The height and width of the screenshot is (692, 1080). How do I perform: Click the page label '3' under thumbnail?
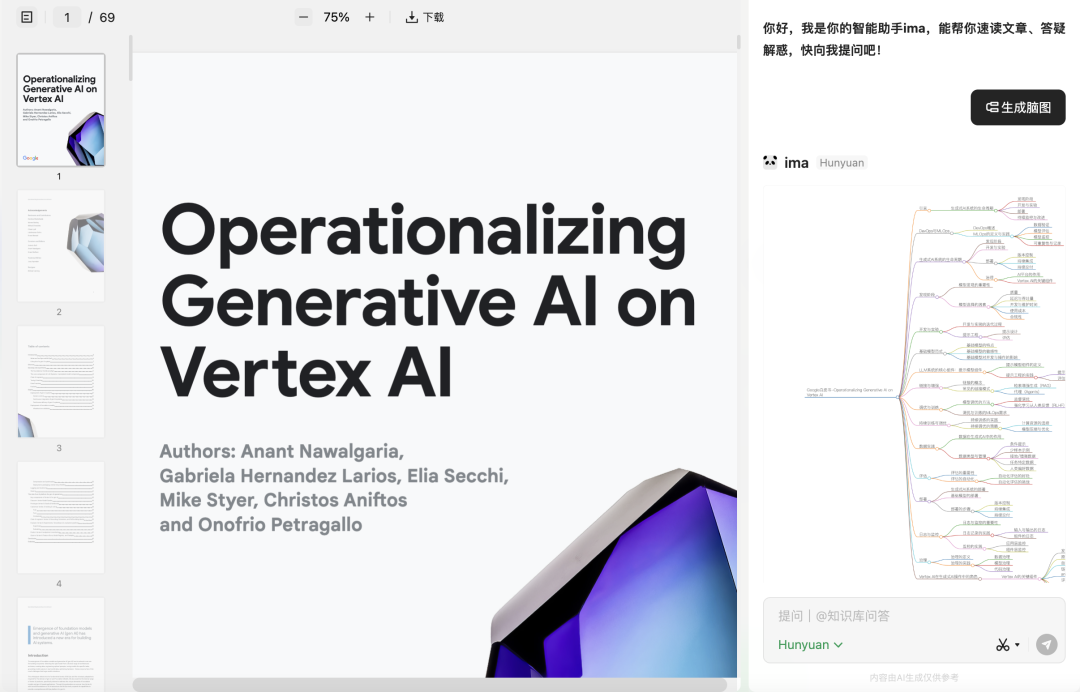coord(59,448)
